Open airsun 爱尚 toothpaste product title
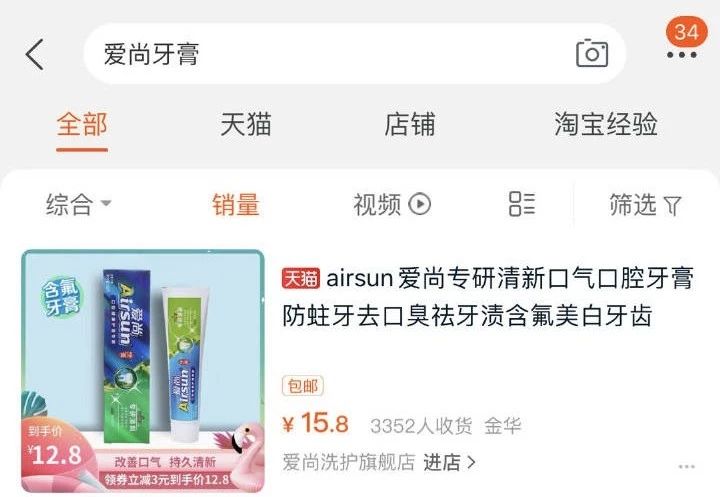 (488, 298)
